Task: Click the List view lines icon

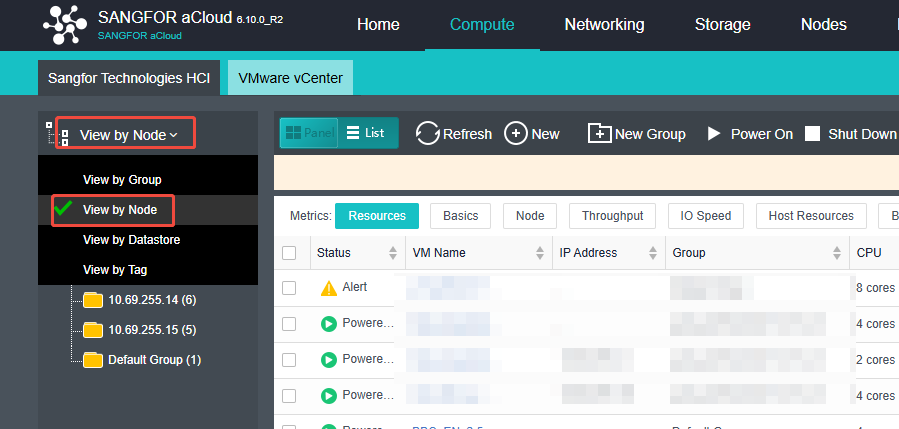Action: coord(353,132)
